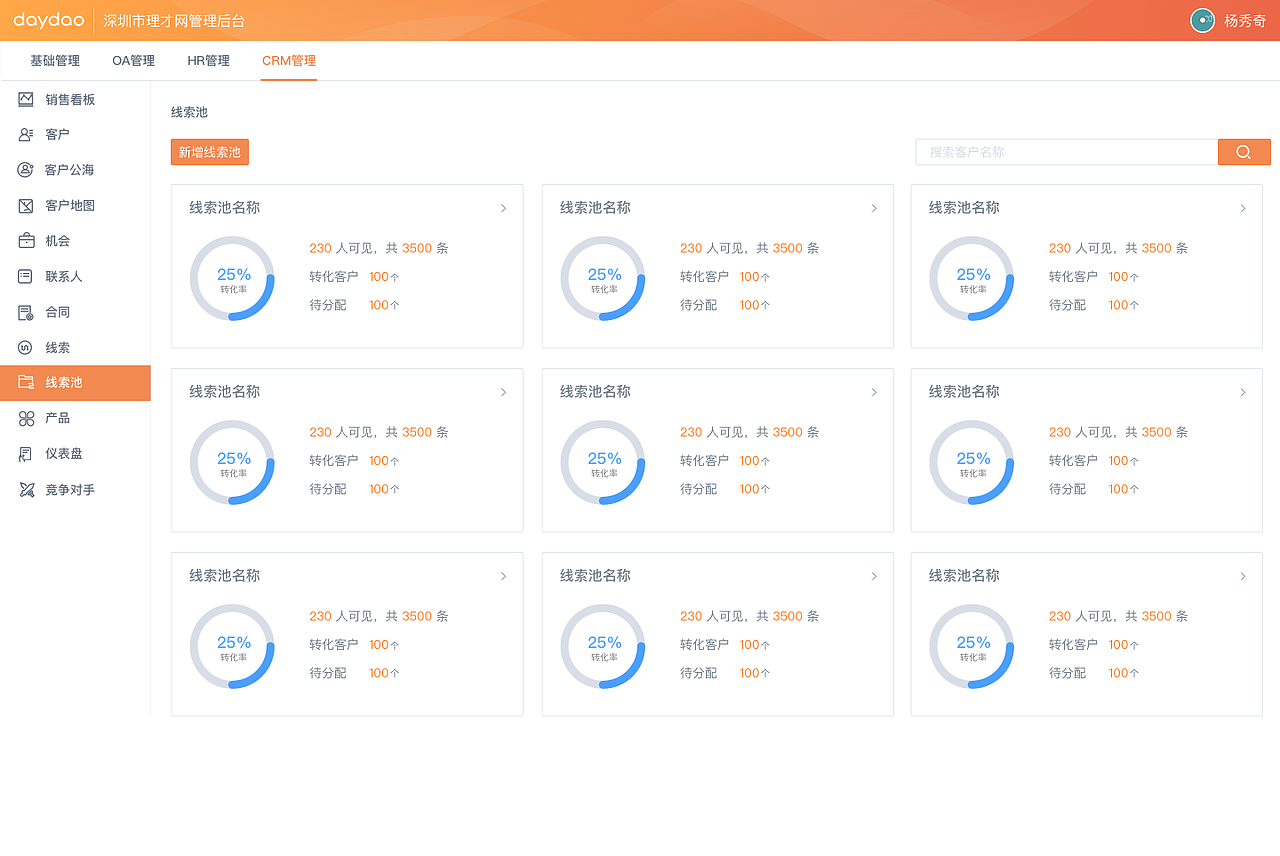Click the 25% conversion rate donut chart
Image resolution: width=1280 pixels, height=856 pixels.
coord(232,277)
